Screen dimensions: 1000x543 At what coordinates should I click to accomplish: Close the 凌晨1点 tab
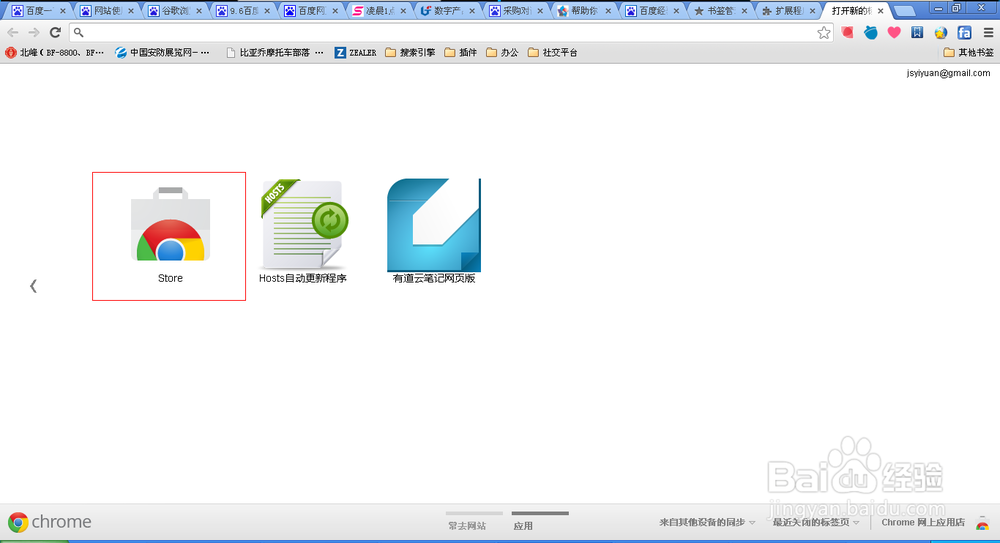point(403,11)
